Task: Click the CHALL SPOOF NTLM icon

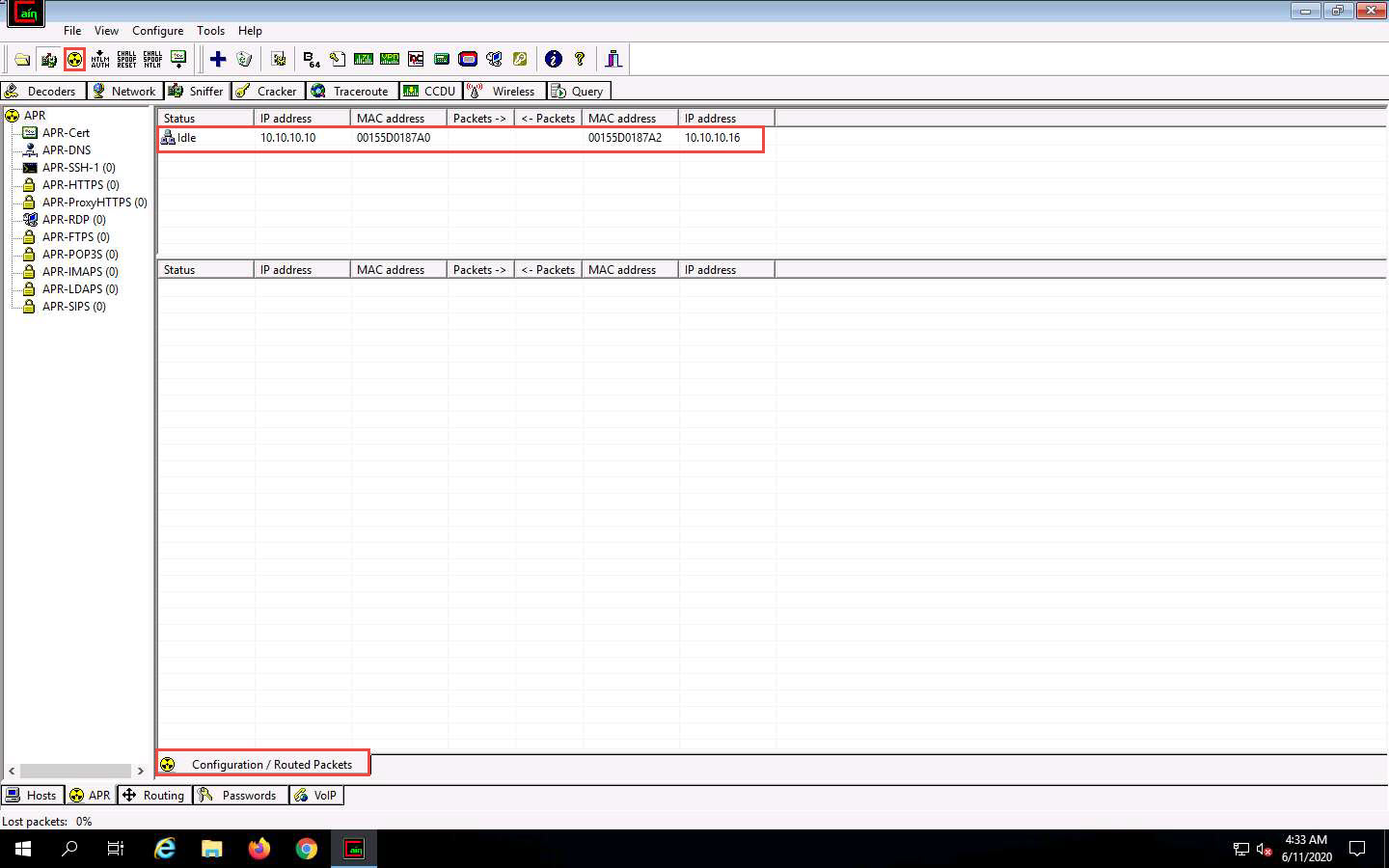Action: point(152,60)
